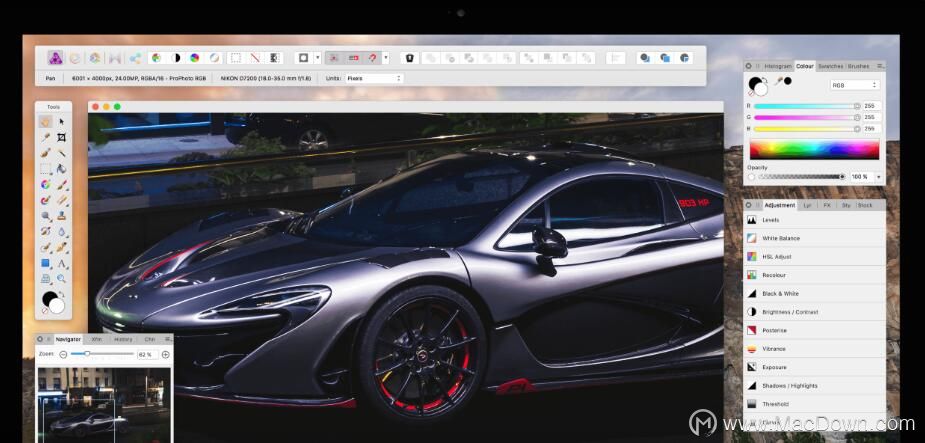Open the RGB colour model dropdown
The width and height of the screenshot is (925, 443).
point(855,86)
